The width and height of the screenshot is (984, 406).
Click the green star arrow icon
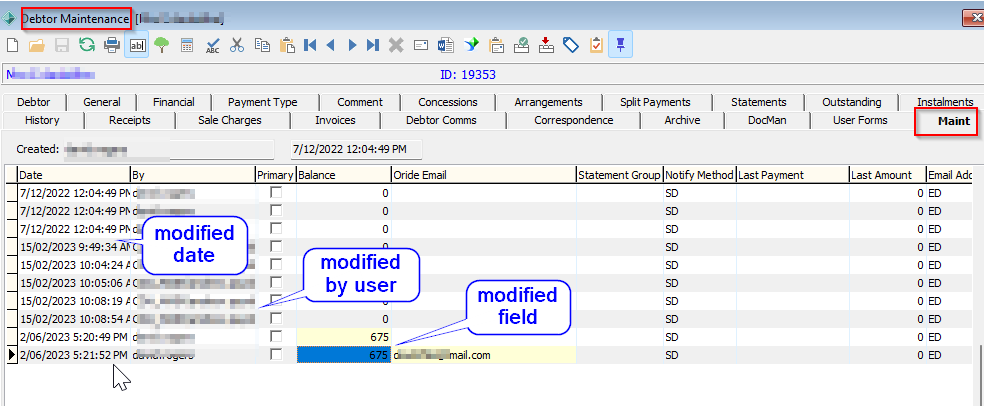(x=471, y=45)
